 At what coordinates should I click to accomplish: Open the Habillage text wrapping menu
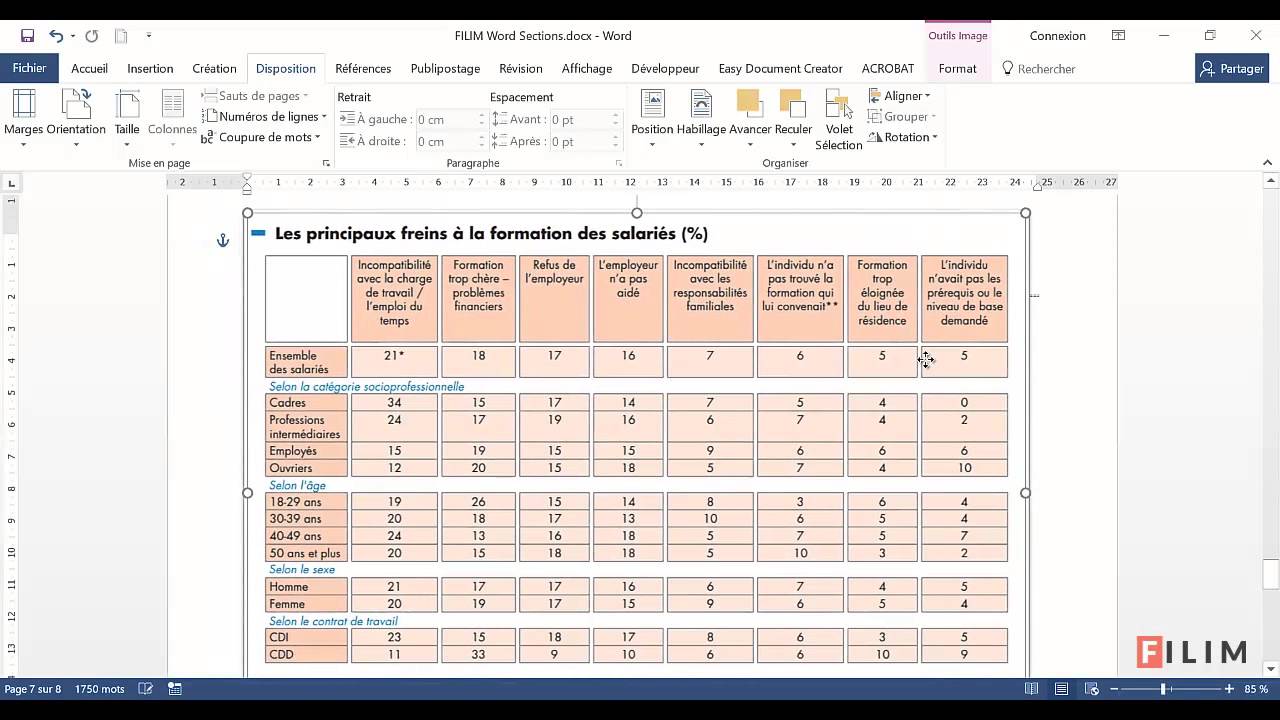[x=701, y=119]
